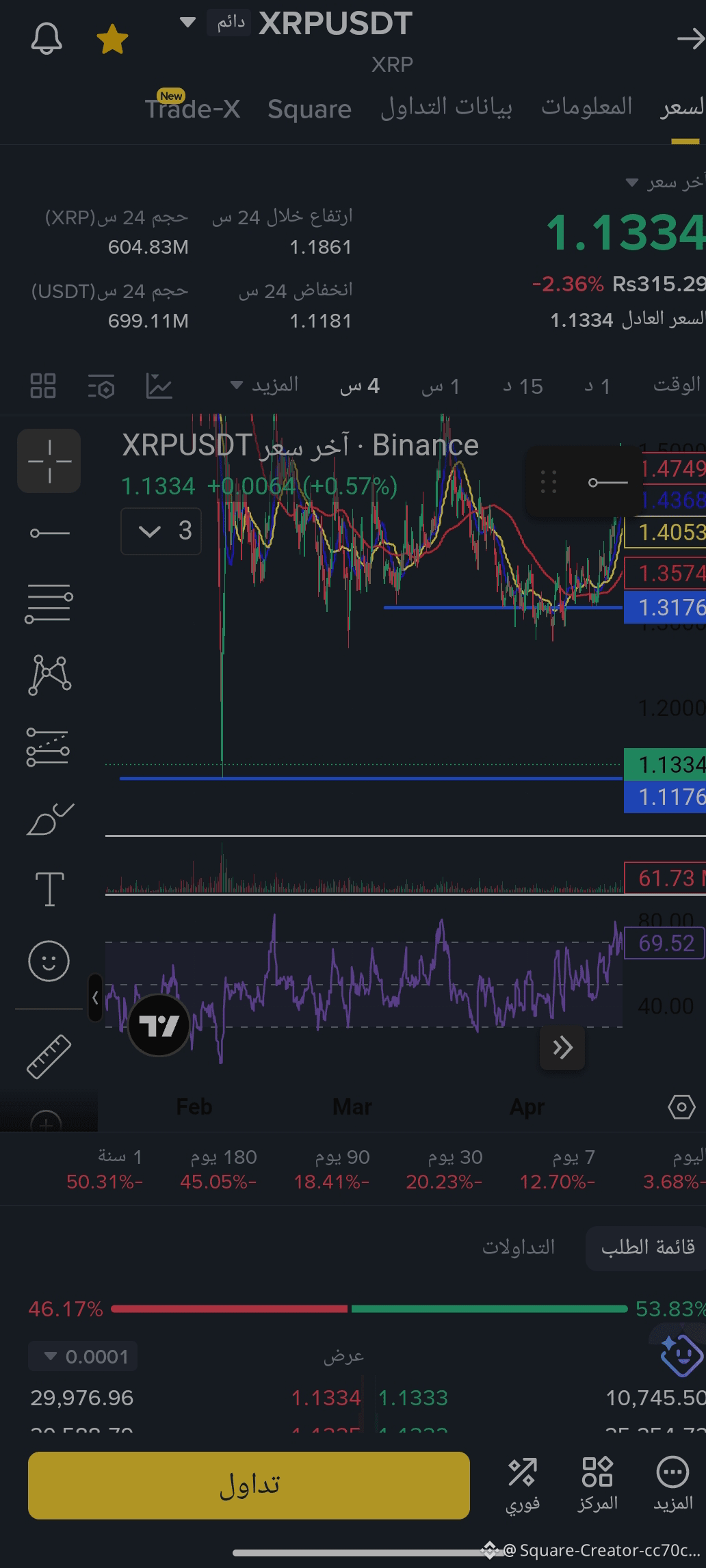Select the horizontal line drawing tool
The image size is (706, 1568).
[49, 533]
